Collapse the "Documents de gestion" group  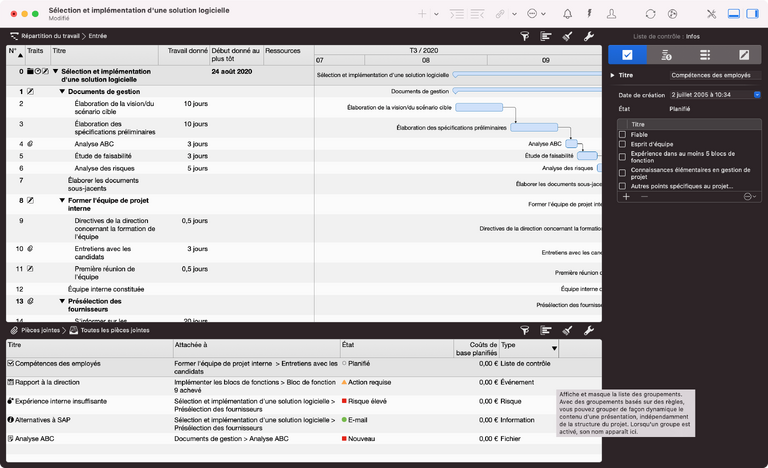click(61, 91)
